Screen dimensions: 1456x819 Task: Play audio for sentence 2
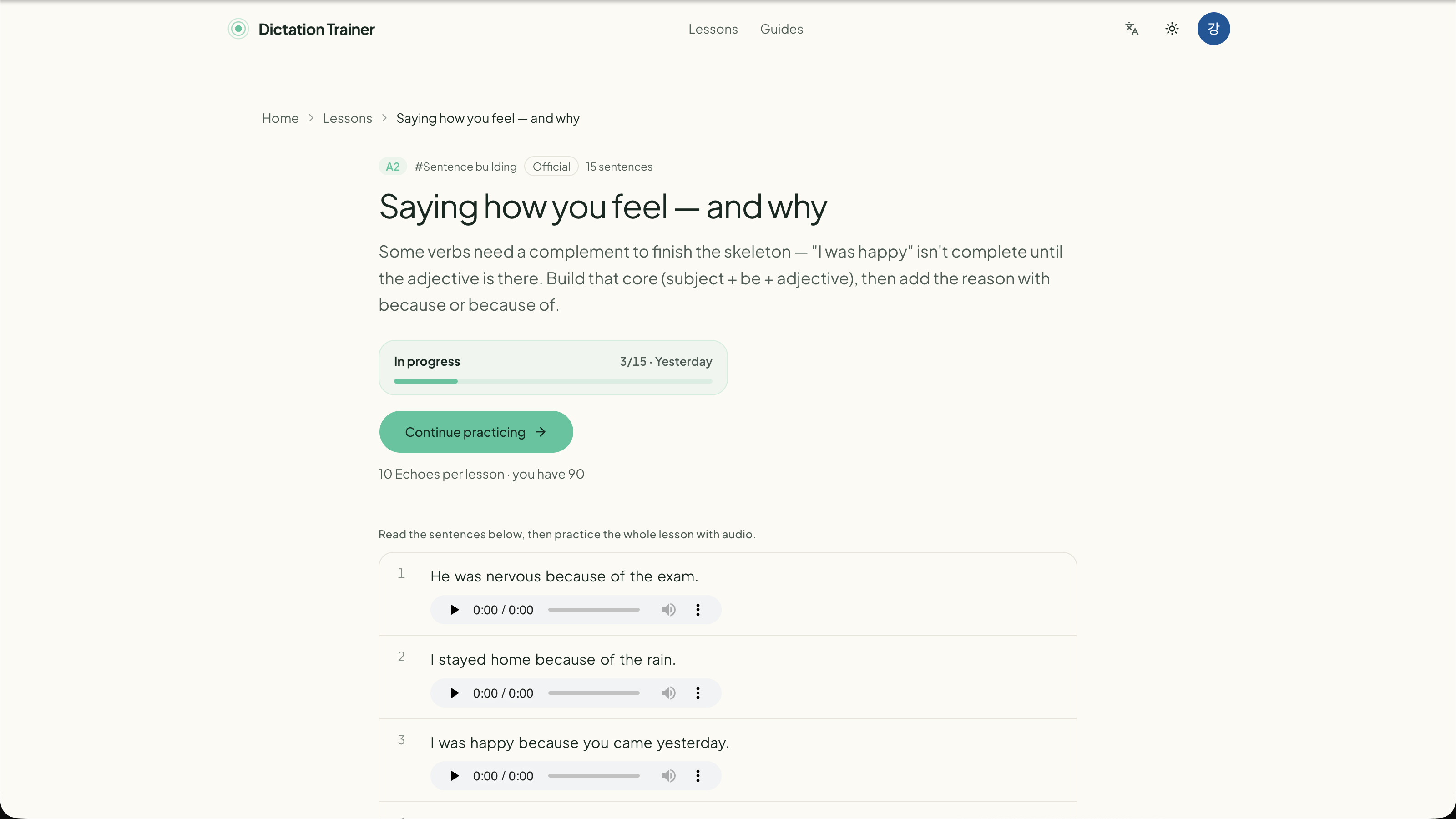click(455, 693)
